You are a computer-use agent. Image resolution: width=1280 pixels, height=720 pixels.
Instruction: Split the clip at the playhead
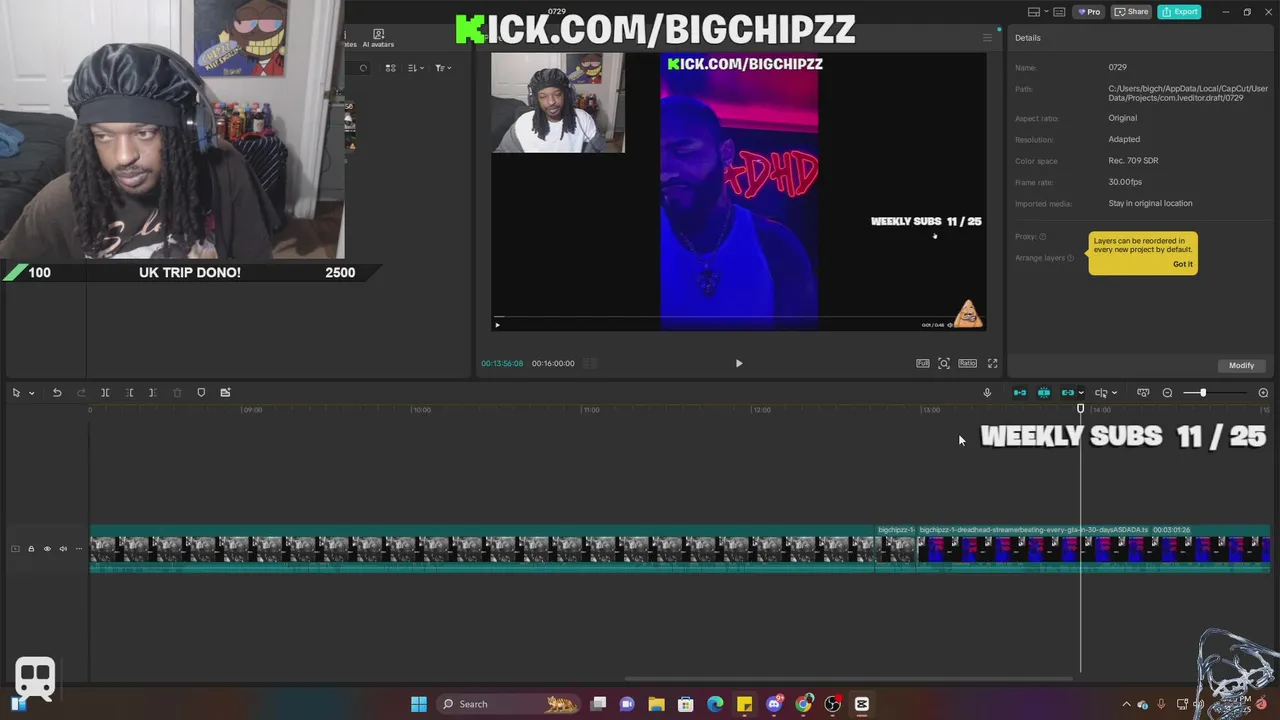[x=105, y=393]
